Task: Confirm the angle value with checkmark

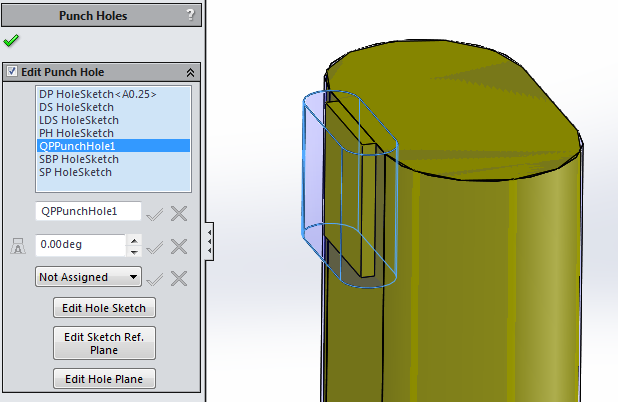Action: coord(154,246)
